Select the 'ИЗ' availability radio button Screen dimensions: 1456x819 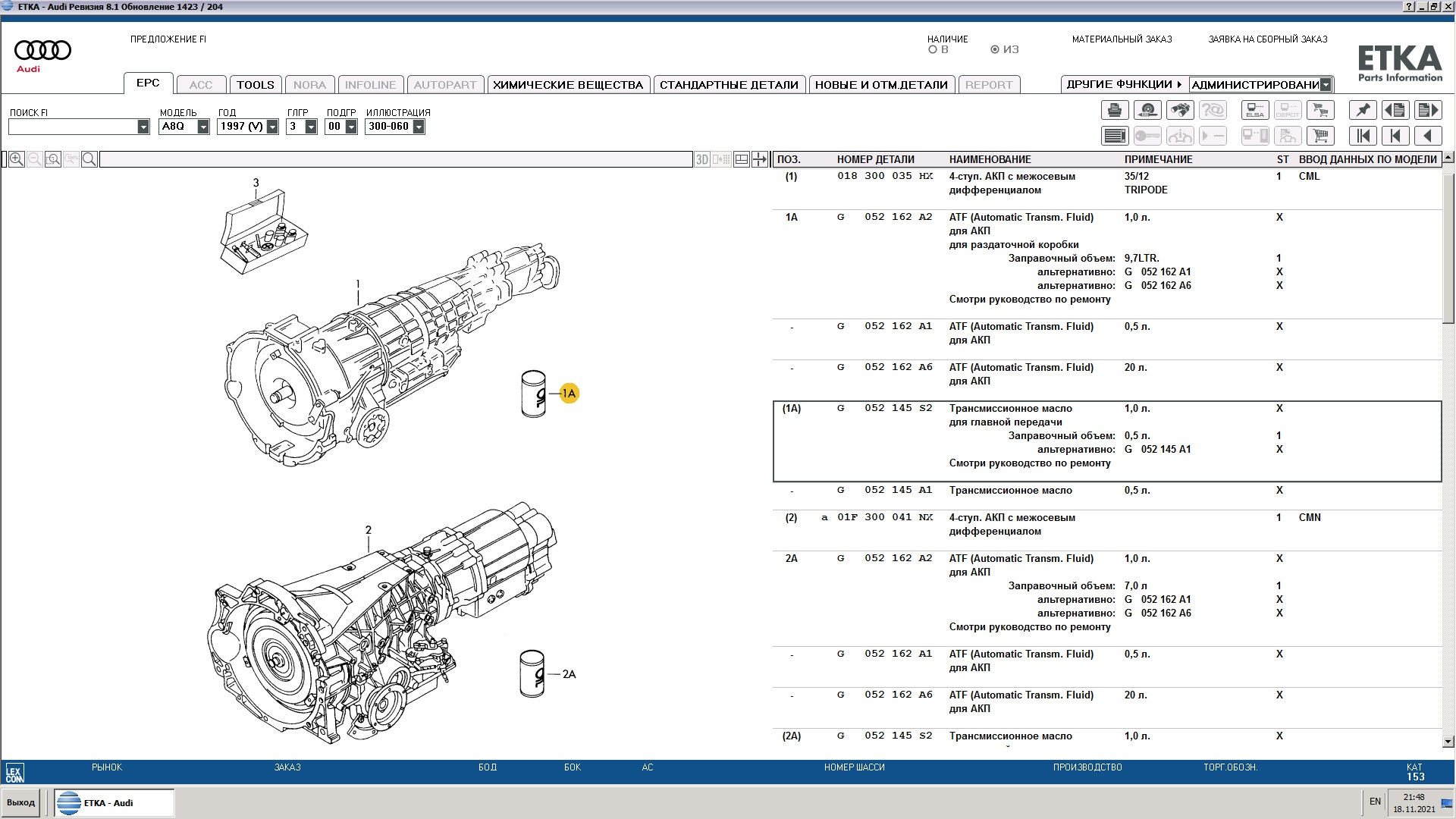[995, 50]
